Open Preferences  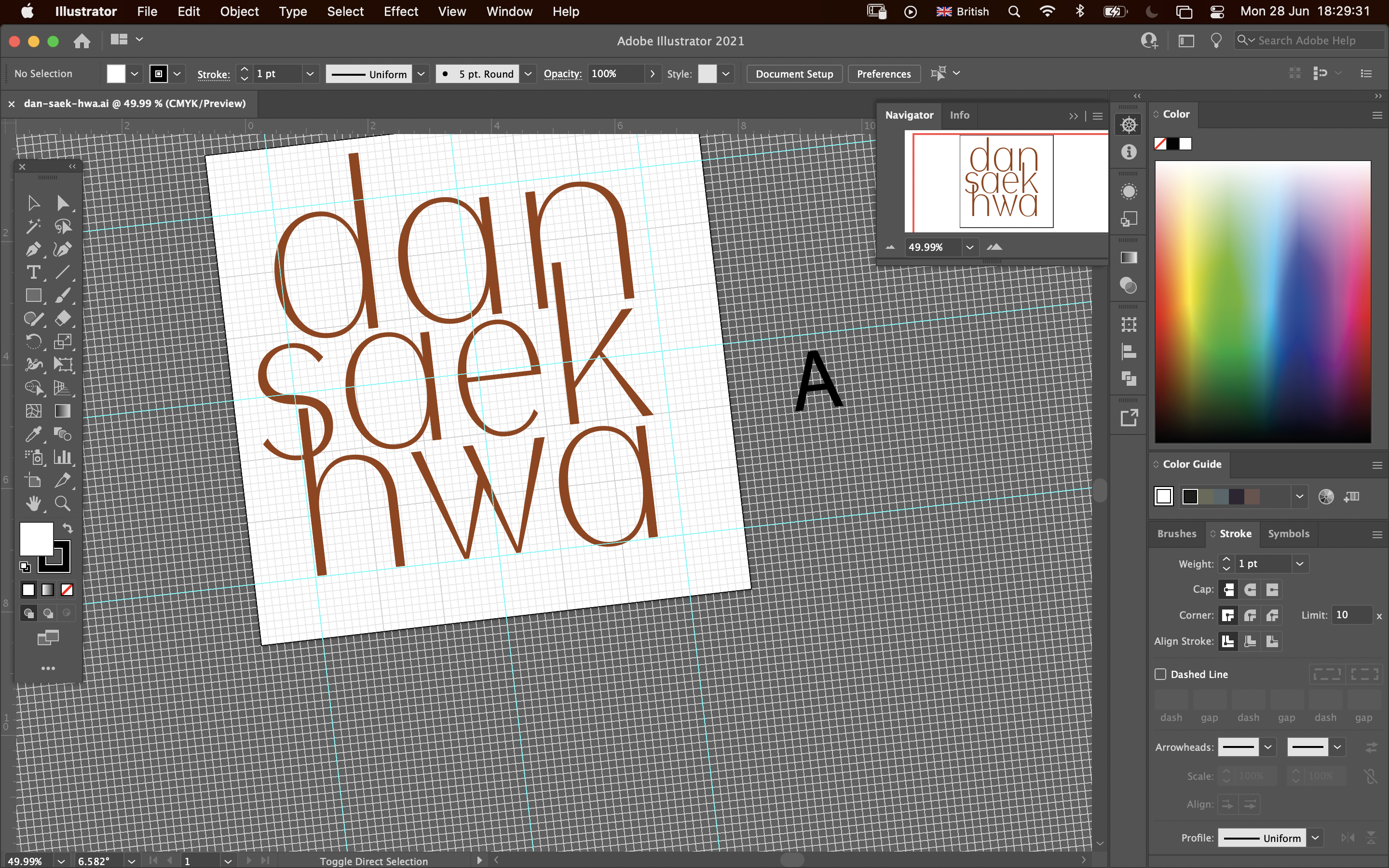(x=884, y=73)
